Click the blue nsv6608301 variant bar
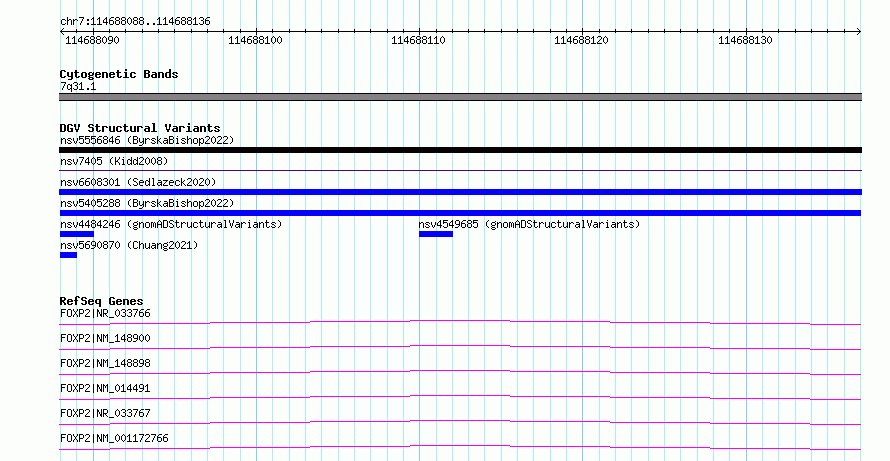This screenshot has width=890, height=461. (x=460, y=192)
